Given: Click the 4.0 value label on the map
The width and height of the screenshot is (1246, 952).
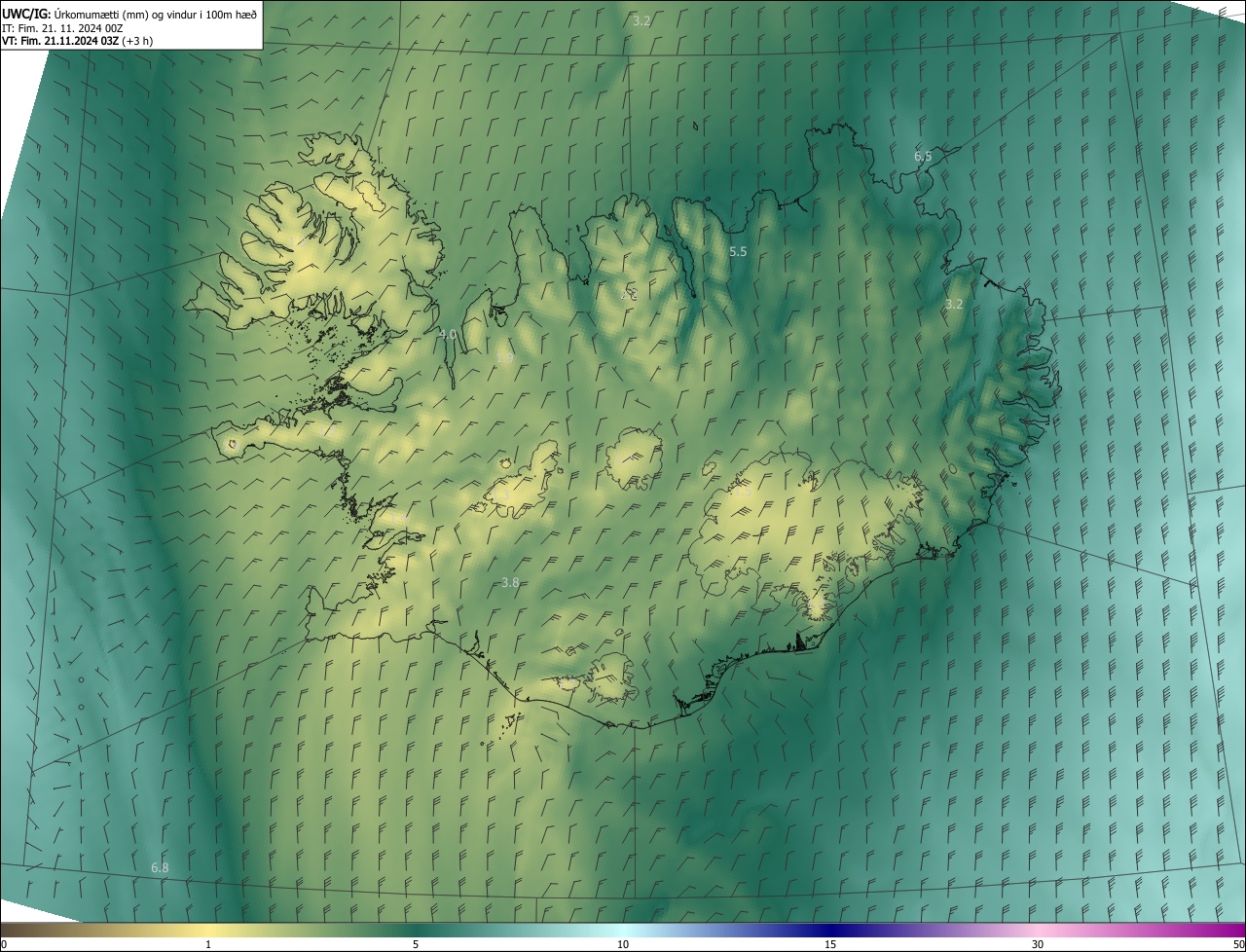Looking at the screenshot, I should [448, 334].
